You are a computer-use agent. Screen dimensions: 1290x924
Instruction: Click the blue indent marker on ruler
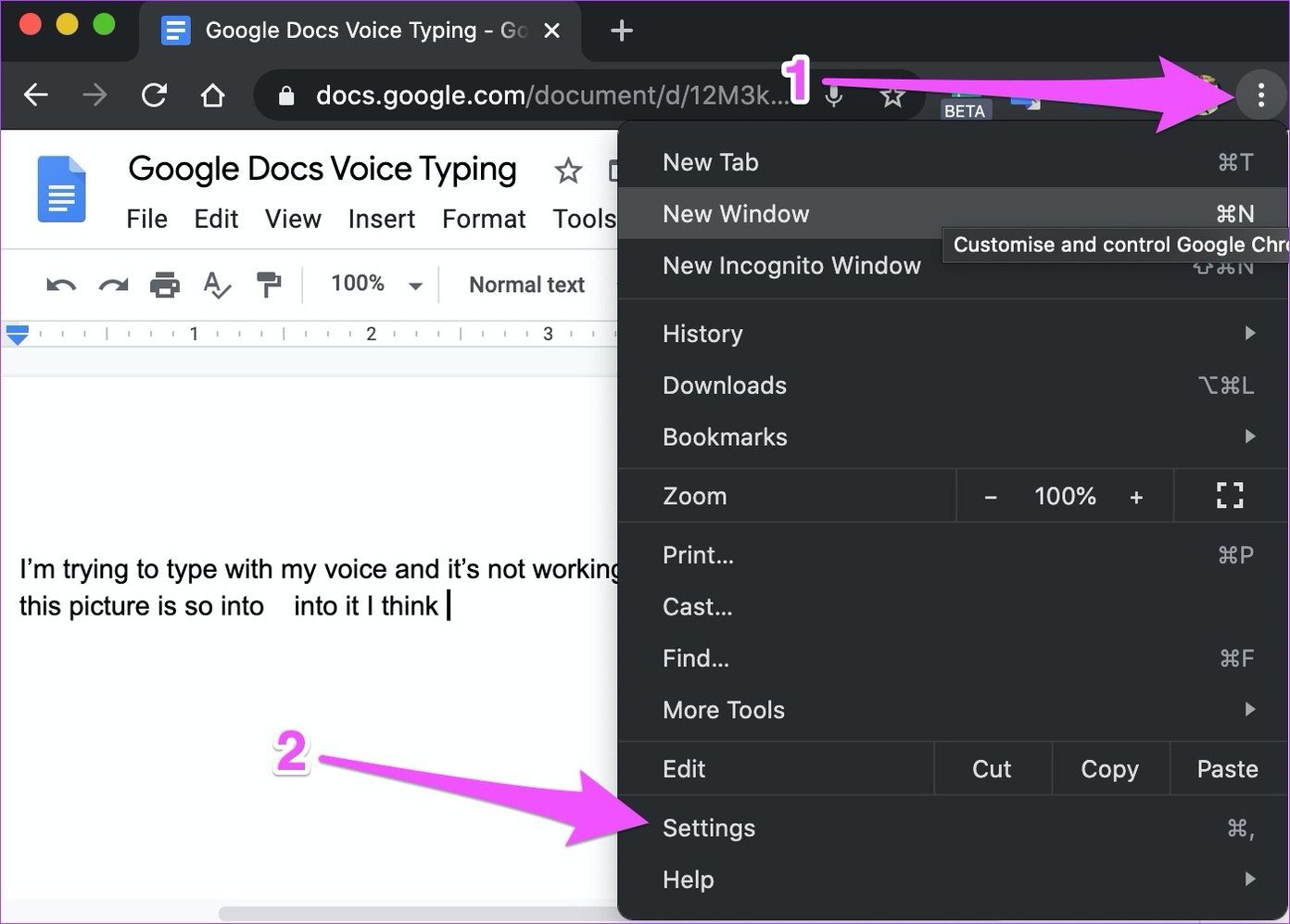[x=18, y=335]
